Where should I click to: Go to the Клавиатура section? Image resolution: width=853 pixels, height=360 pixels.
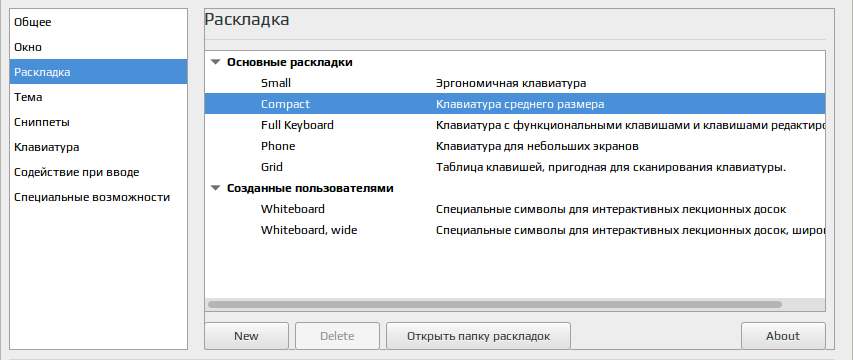pos(98,147)
